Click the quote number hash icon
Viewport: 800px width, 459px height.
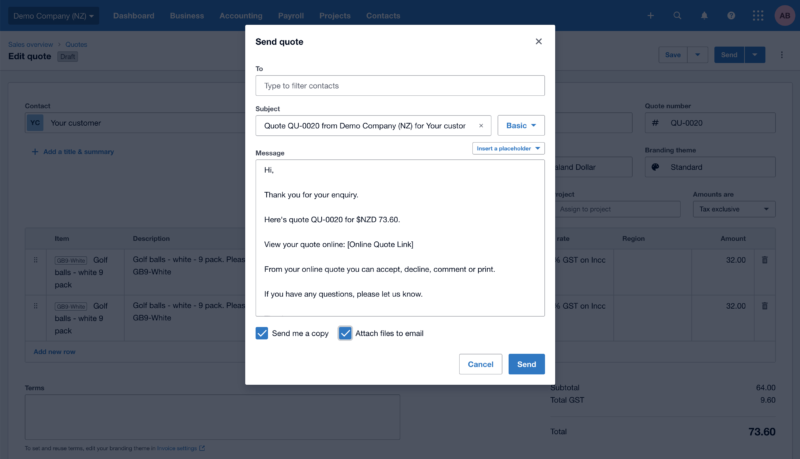coord(655,123)
